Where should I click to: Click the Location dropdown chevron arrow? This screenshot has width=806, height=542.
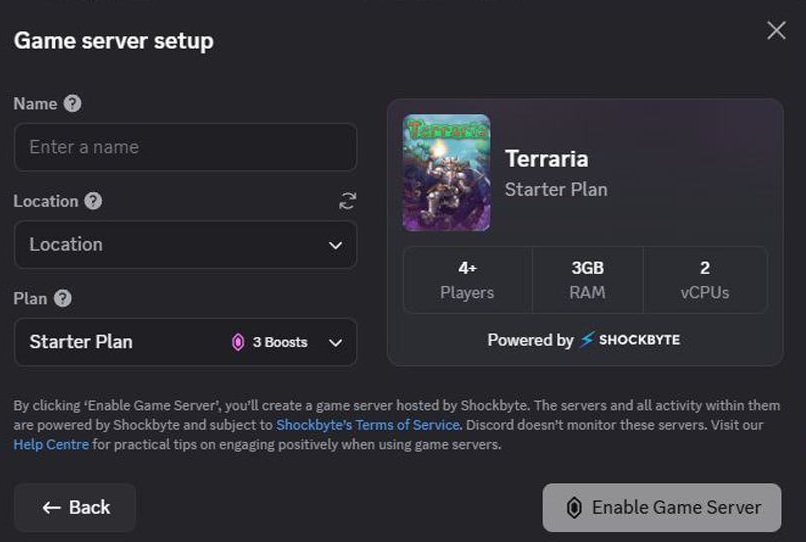click(336, 245)
